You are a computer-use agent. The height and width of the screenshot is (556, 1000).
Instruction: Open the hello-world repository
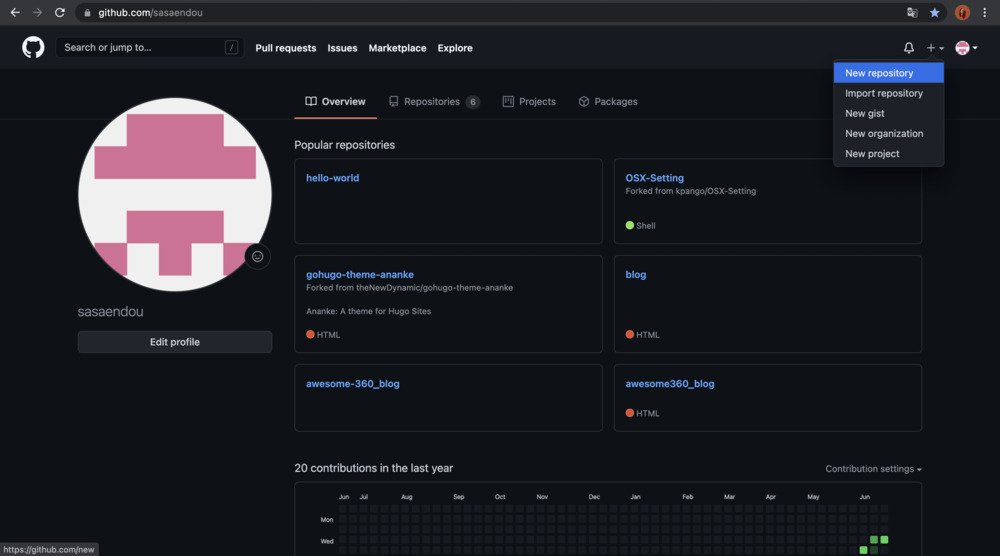(x=332, y=178)
